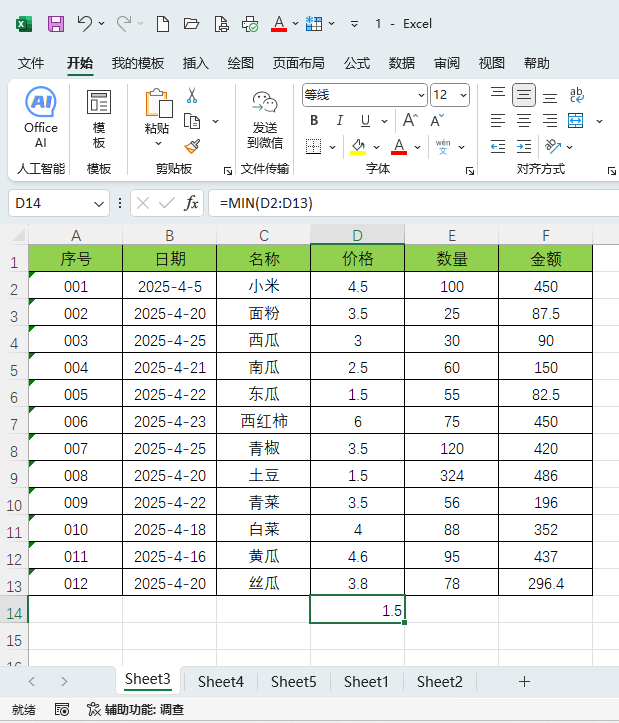Apply red font color in ribbon
This screenshot has height=723, width=619.
tap(399, 147)
